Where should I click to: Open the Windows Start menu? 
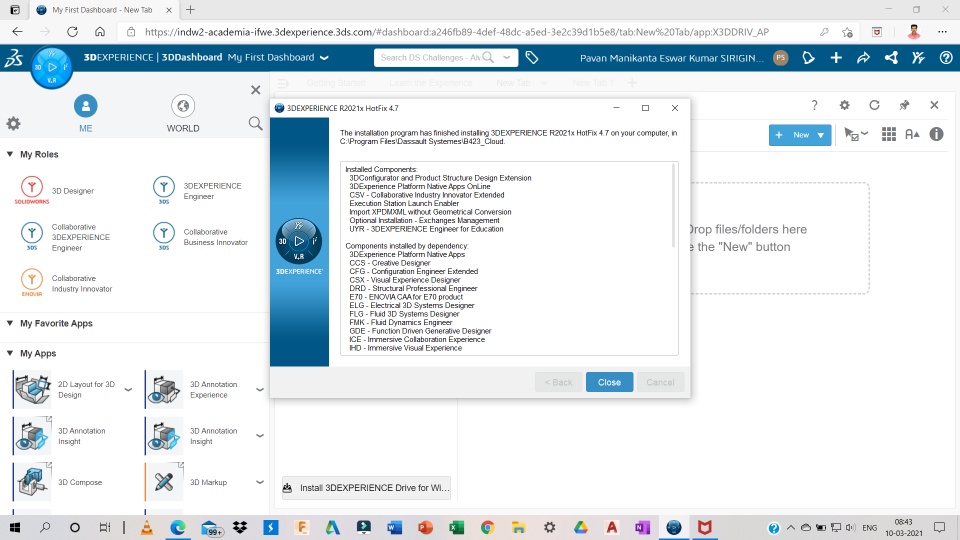(15, 527)
